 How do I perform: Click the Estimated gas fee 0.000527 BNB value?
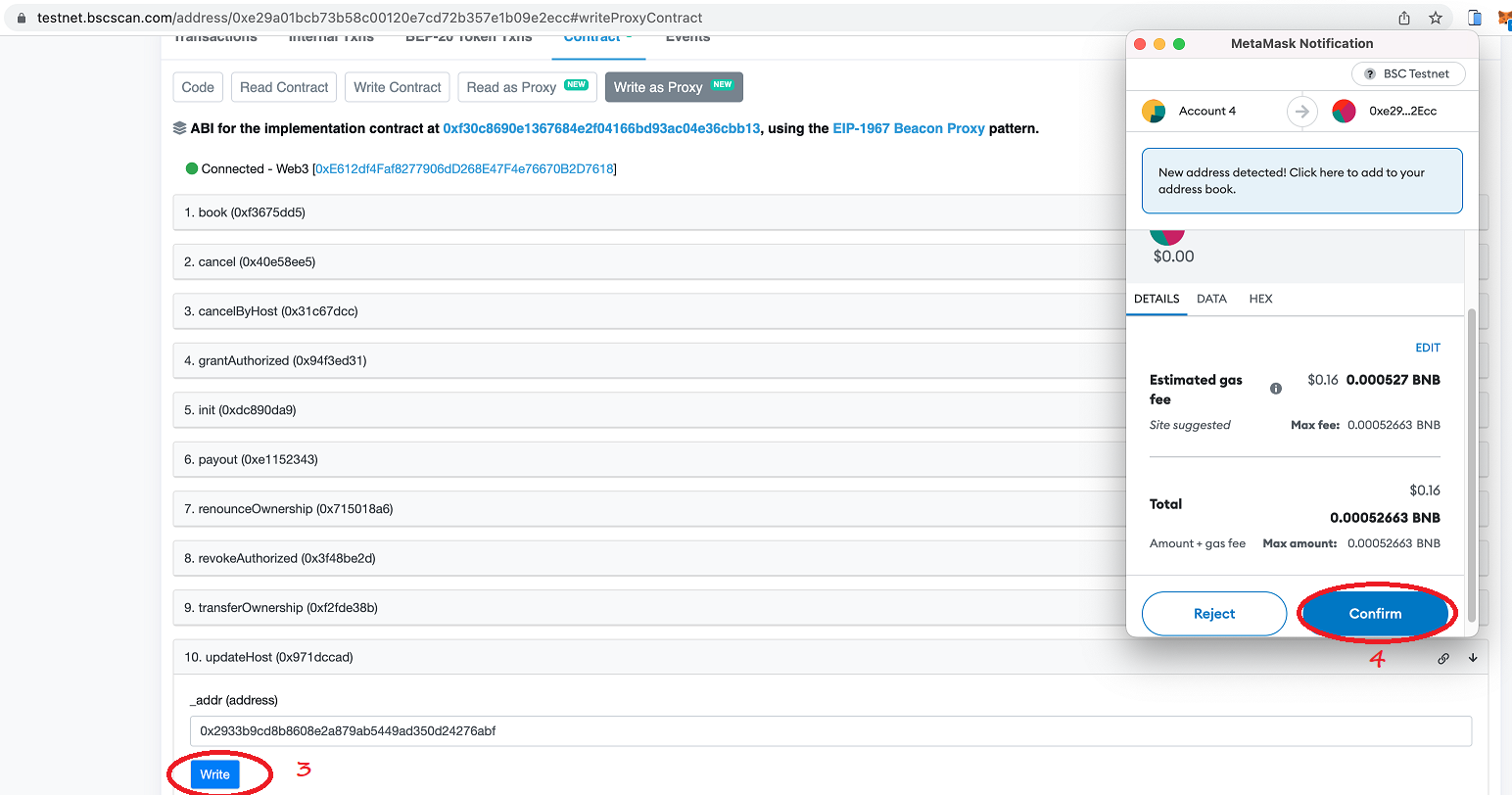click(x=1394, y=380)
